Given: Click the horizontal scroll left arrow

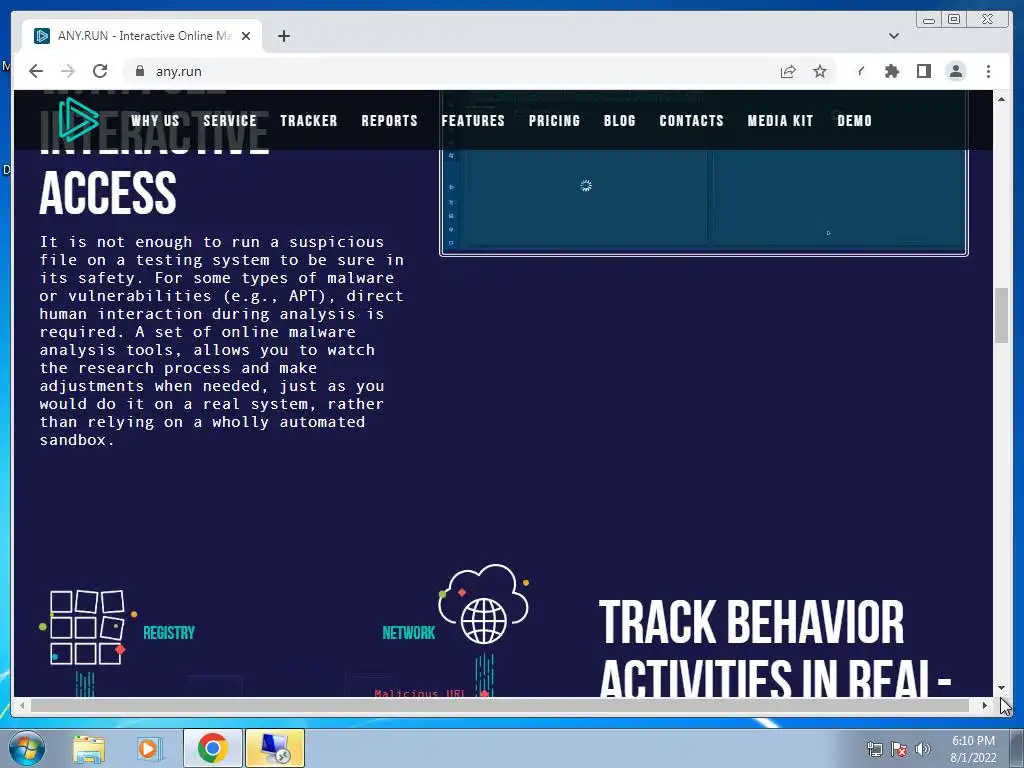Looking at the screenshot, I should [x=22, y=705].
